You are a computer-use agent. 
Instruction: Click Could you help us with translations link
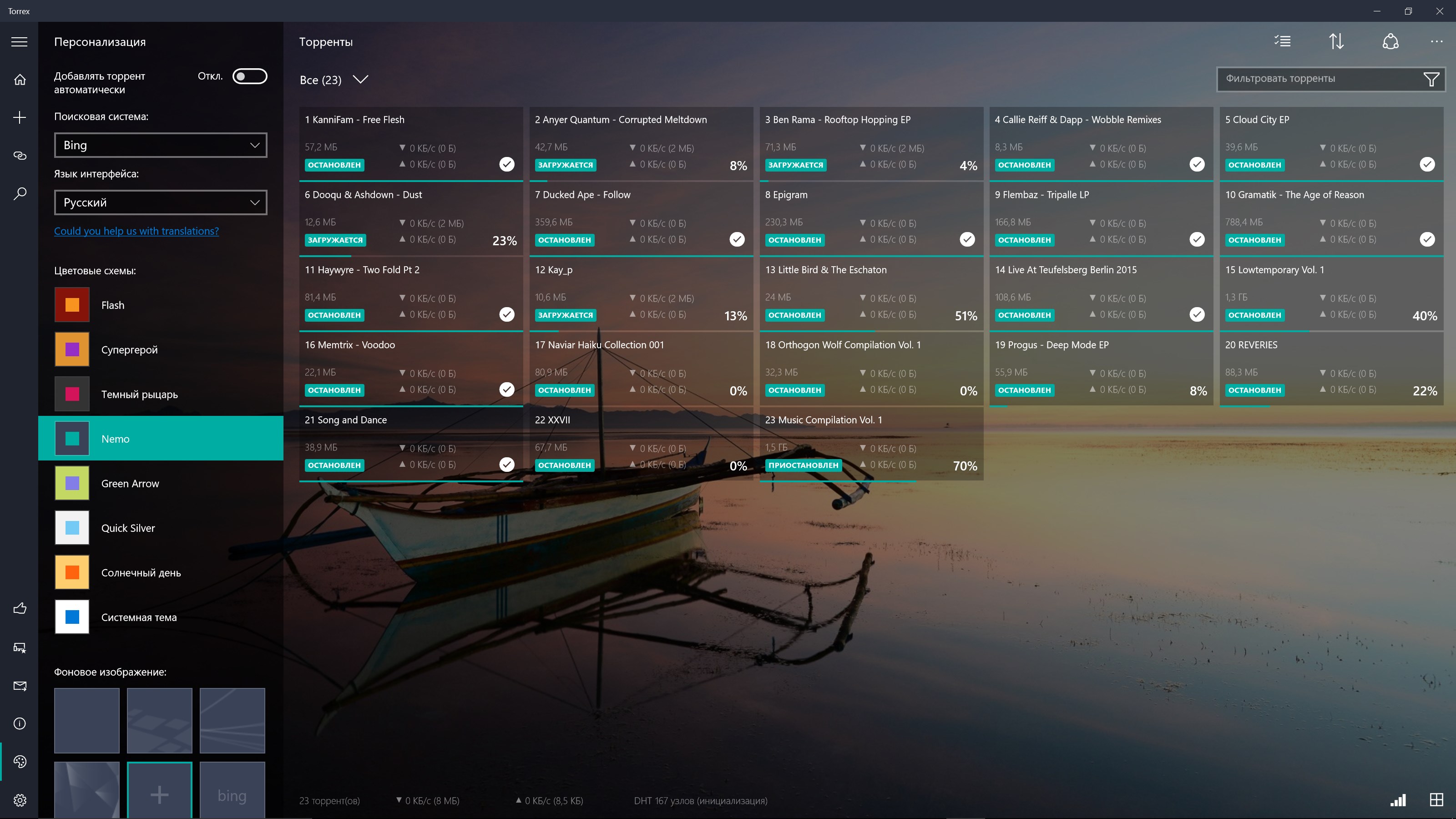(136, 232)
